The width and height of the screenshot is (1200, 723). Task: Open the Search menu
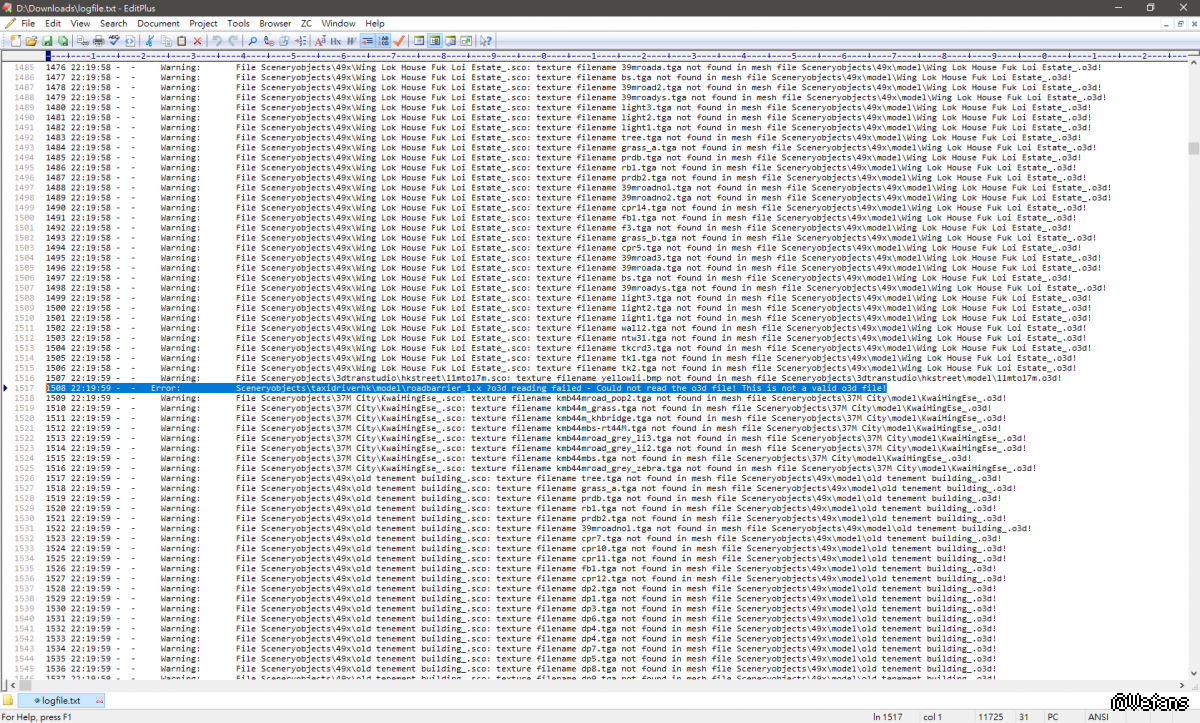tap(114, 23)
